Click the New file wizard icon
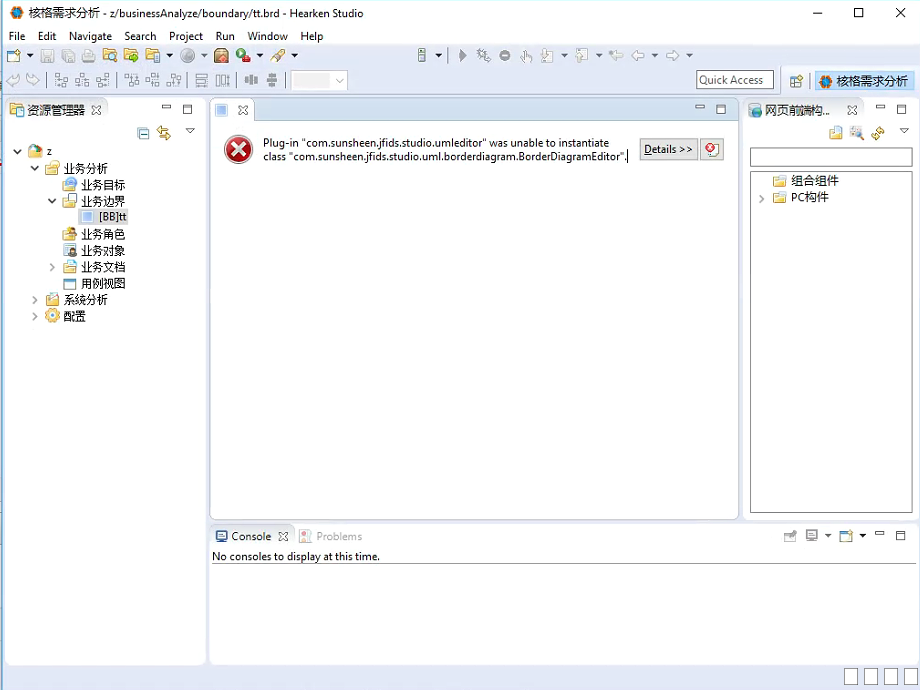Image resolution: width=920 pixels, height=690 pixels. click(x=15, y=56)
